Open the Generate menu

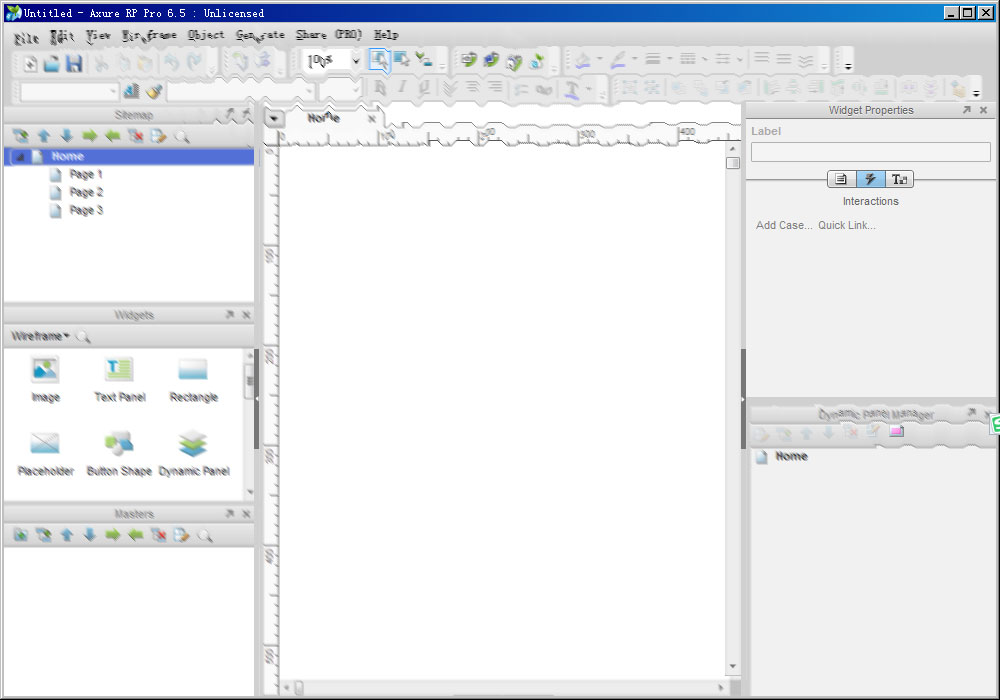[260, 35]
